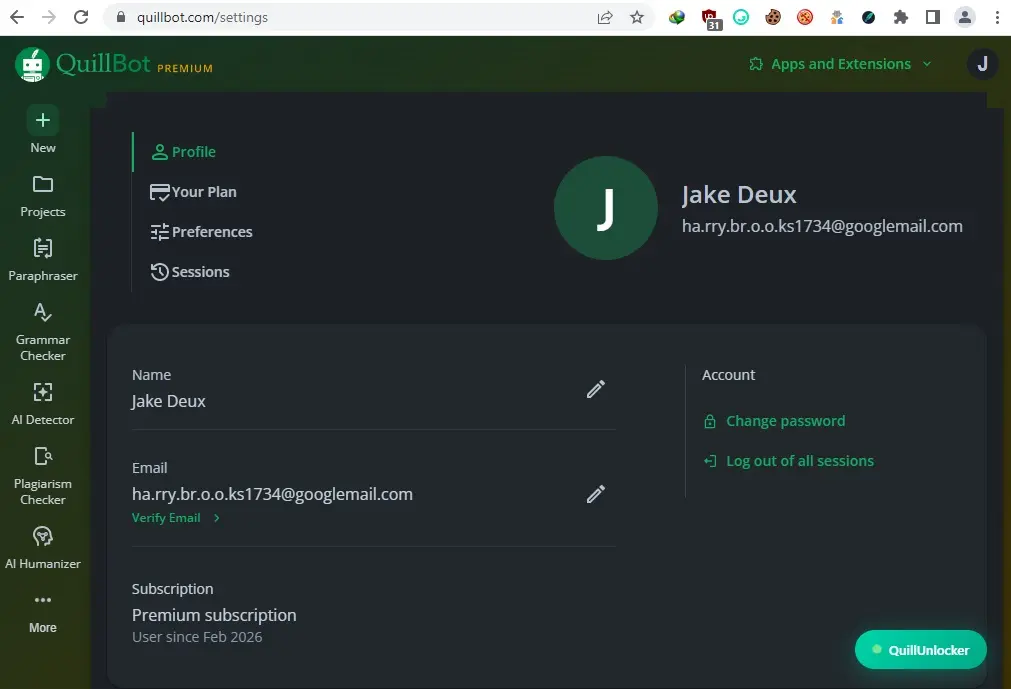Open the Grammar Checker tool
Viewport: 1011px width, 689px height.
pyautogui.click(x=43, y=331)
